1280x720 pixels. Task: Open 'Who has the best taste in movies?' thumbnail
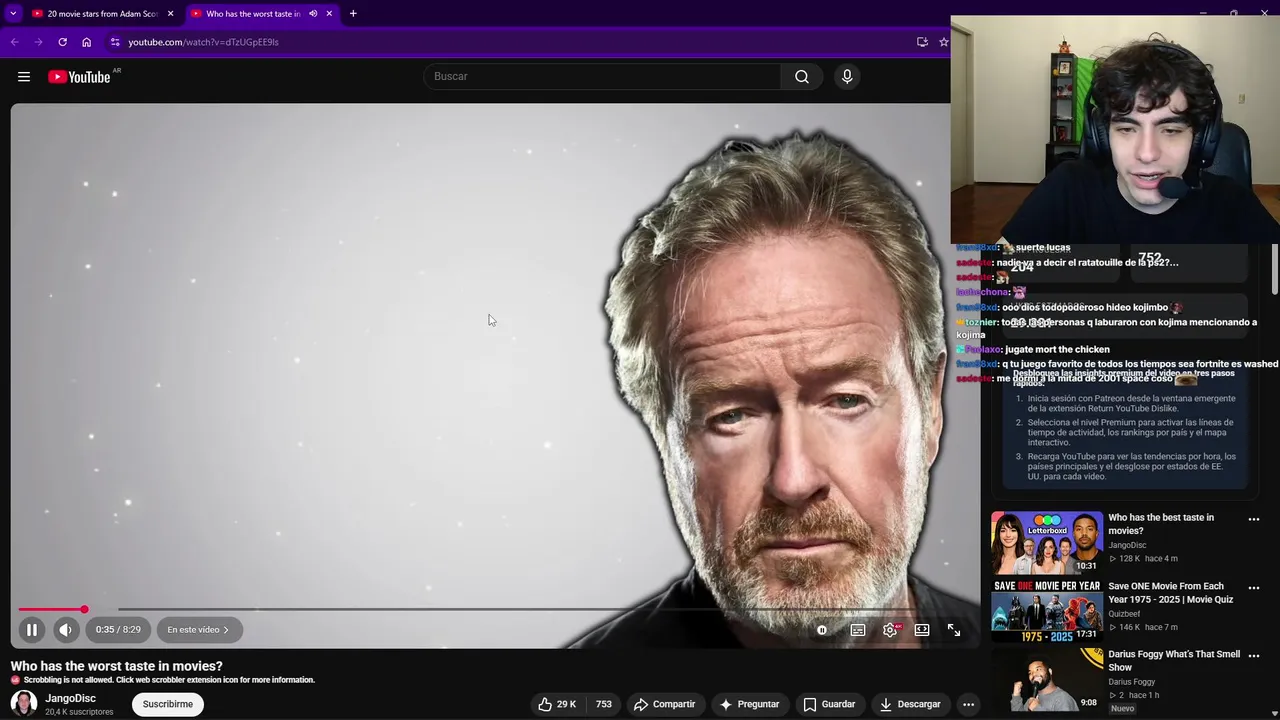click(x=1047, y=542)
